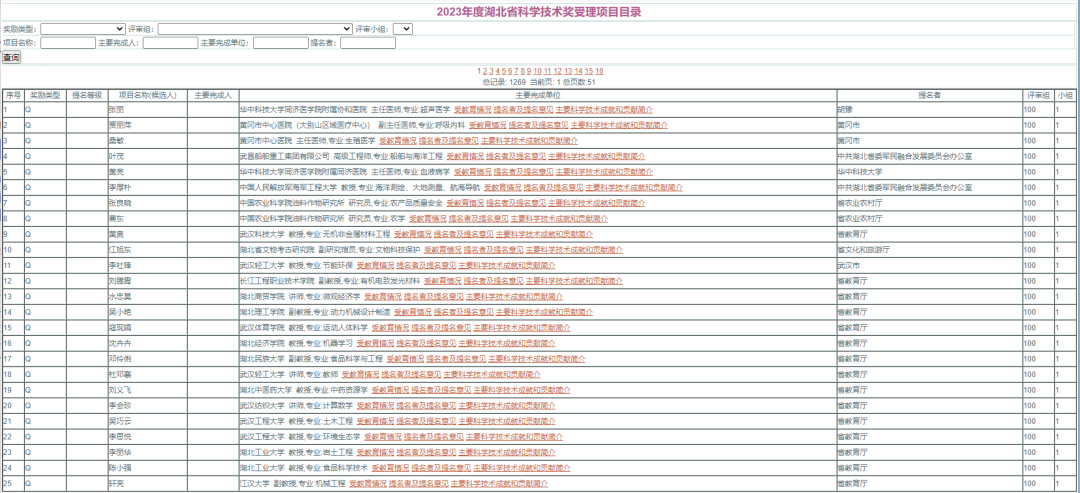Open 受教育情况 link in row 12
This screenshot has height=493, width=1080.
443,281
